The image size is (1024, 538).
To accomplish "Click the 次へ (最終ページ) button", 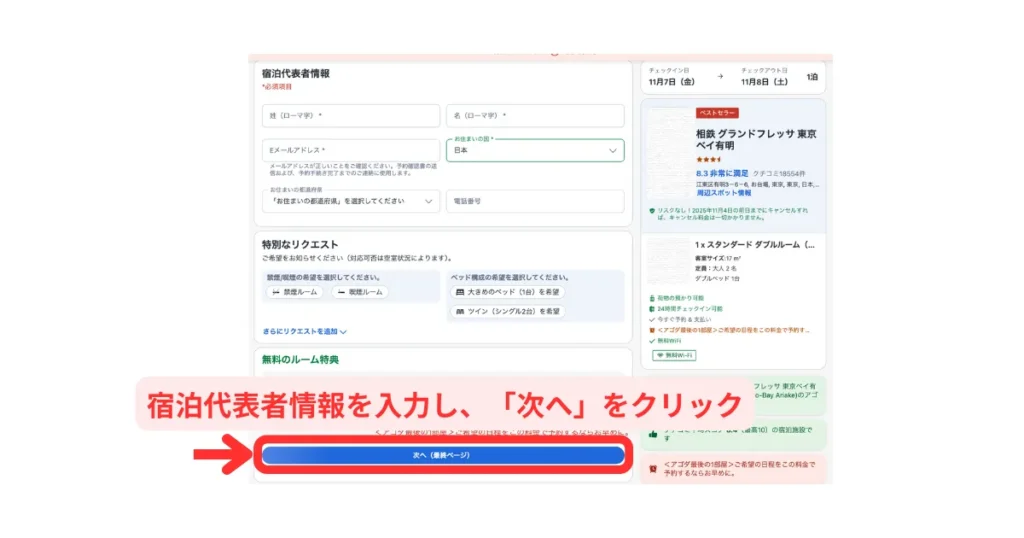I will click(x=442, y=455).
